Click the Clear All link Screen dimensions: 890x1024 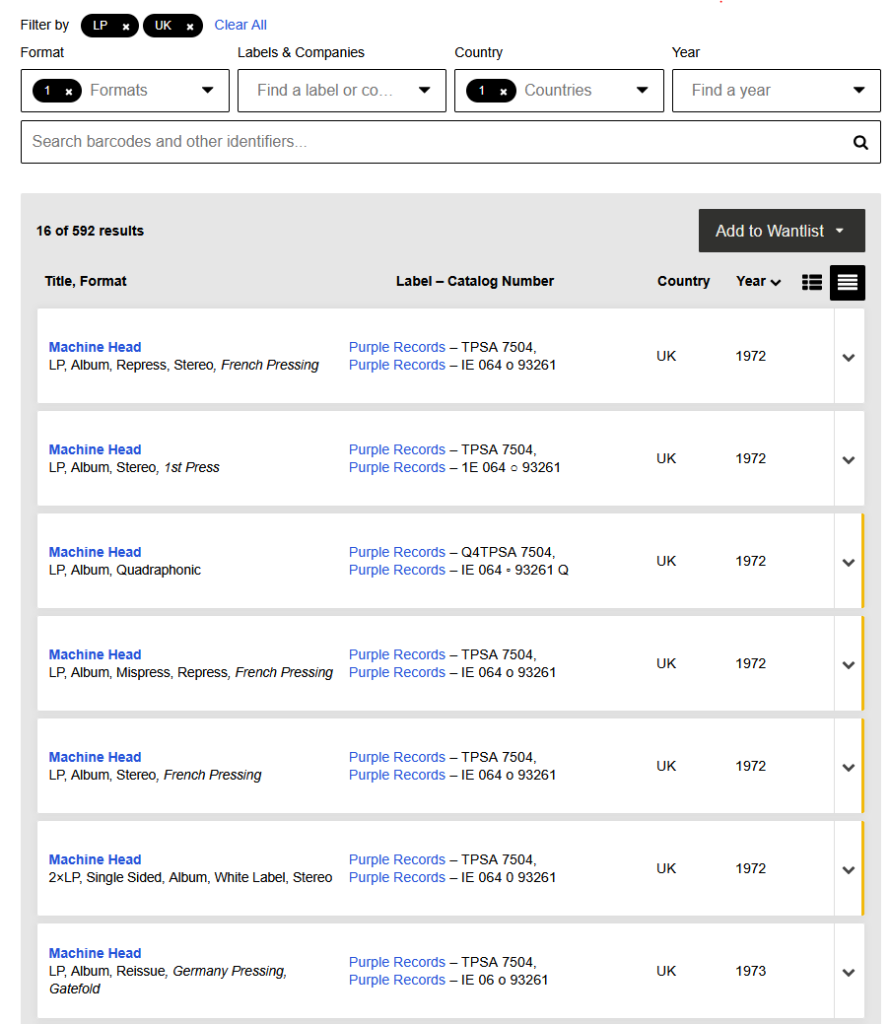click(240, 25)
